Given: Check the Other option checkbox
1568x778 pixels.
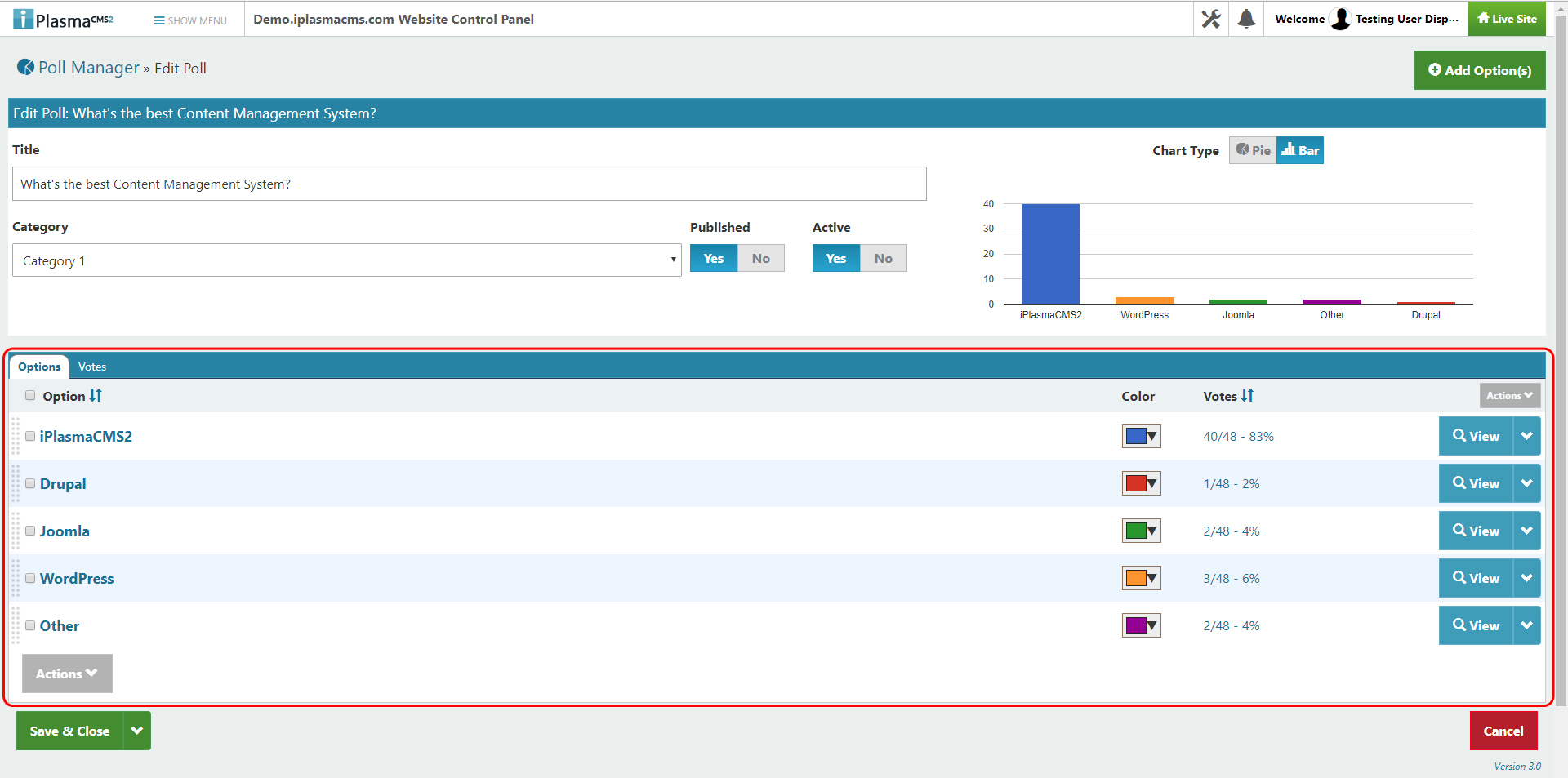Looking at the screenshot, I should click(x=30, y=625).
